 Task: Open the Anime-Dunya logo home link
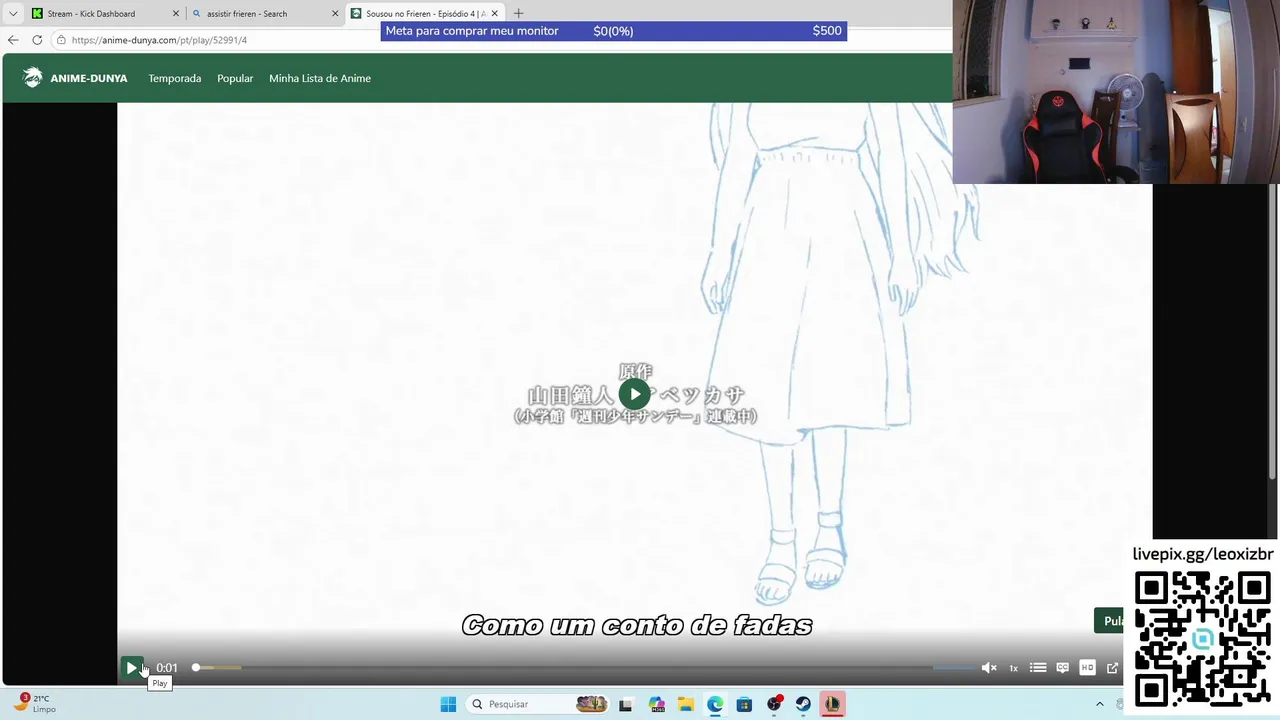[x=75, y=78]
